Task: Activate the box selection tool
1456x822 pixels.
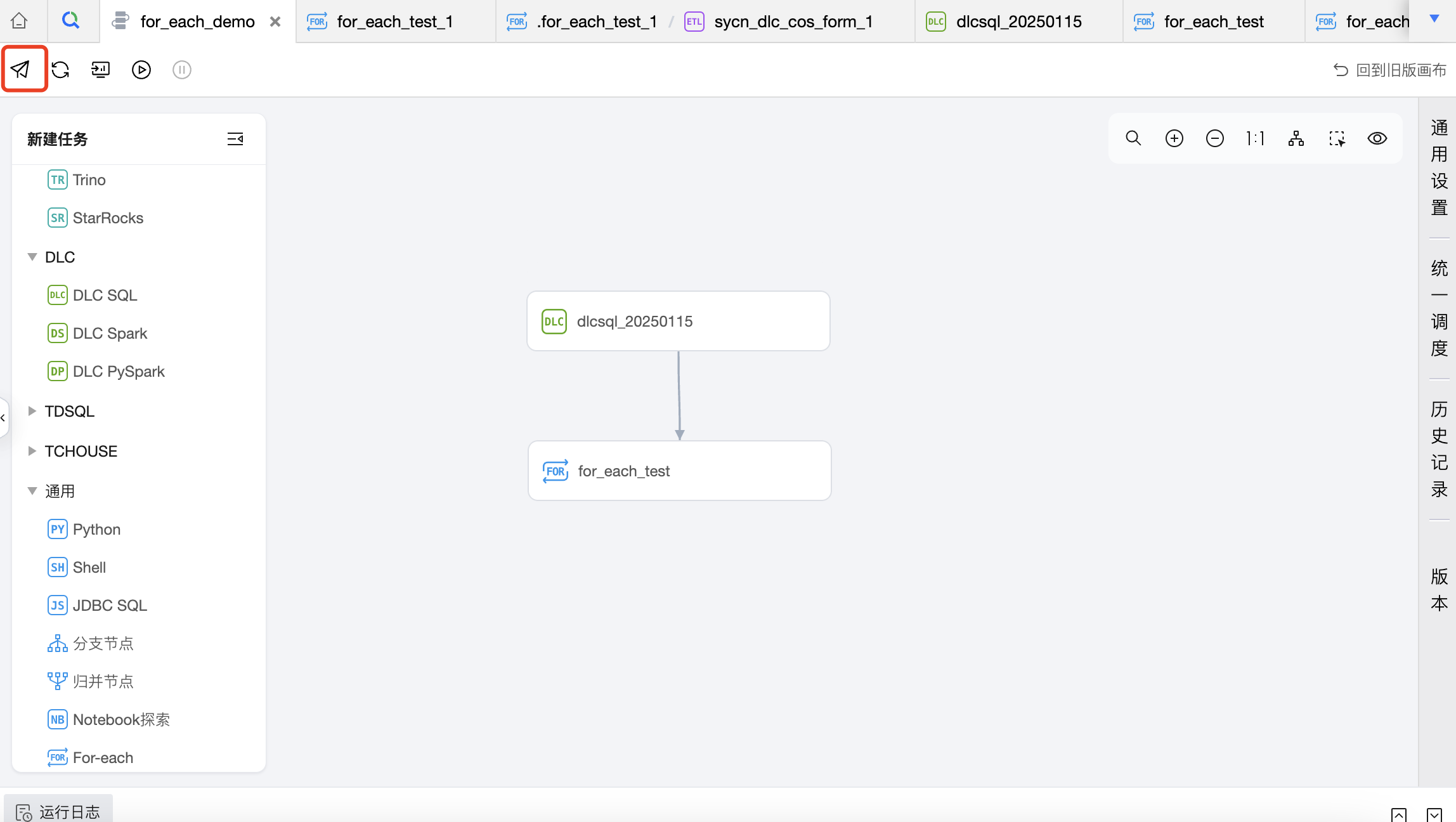Action: coord(1337,138)
